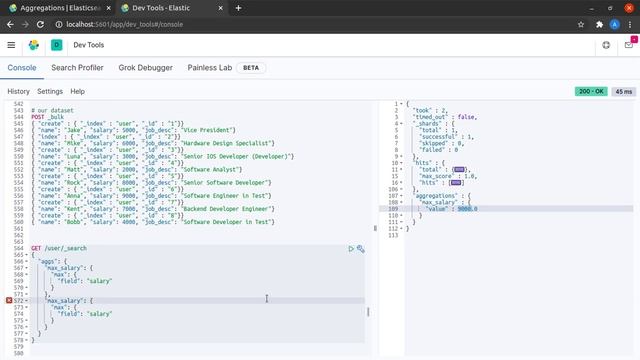Click the GET /user/_search request line
Screen dimensions: 640x360
pos(59,248)
